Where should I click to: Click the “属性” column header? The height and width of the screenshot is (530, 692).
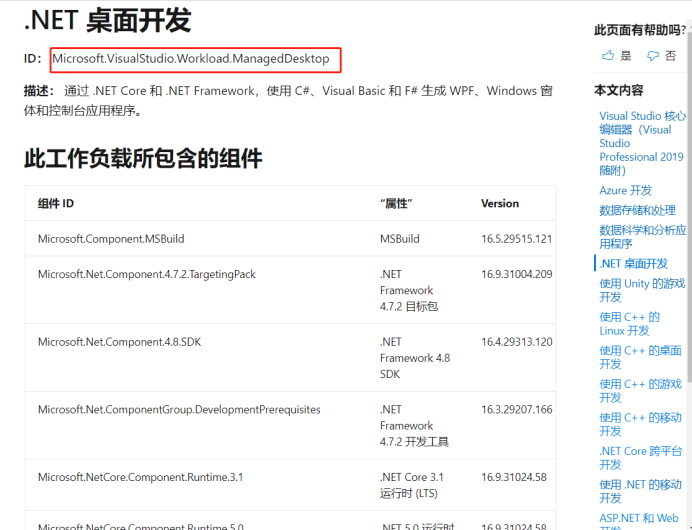[396, 203]
